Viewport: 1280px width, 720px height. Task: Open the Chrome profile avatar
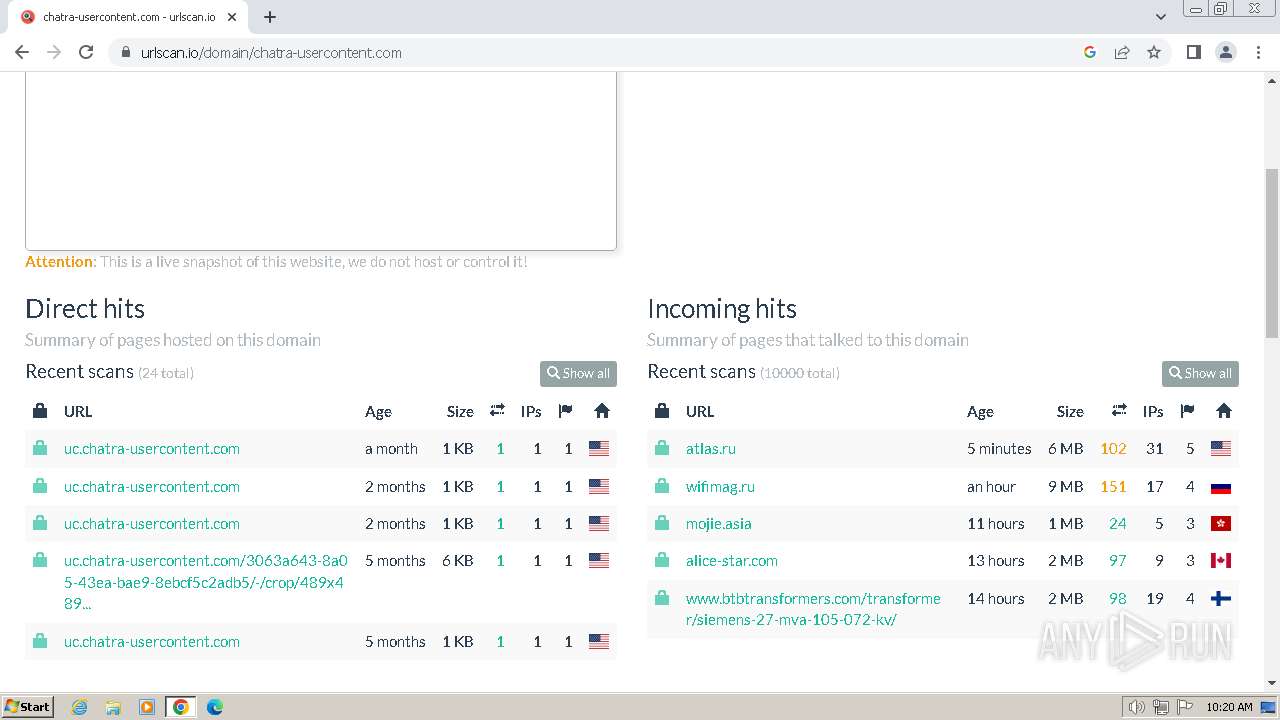coord(1225,52)
